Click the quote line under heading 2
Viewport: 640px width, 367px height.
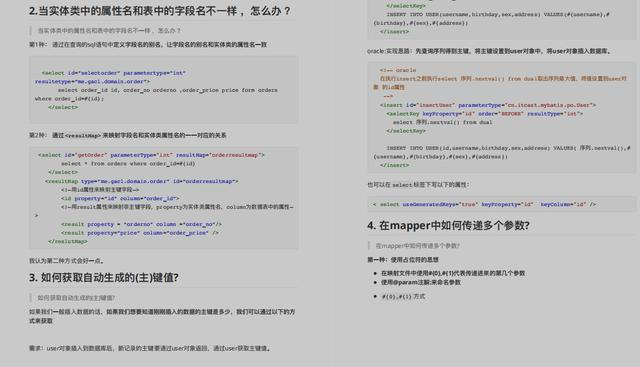[109, 31]
